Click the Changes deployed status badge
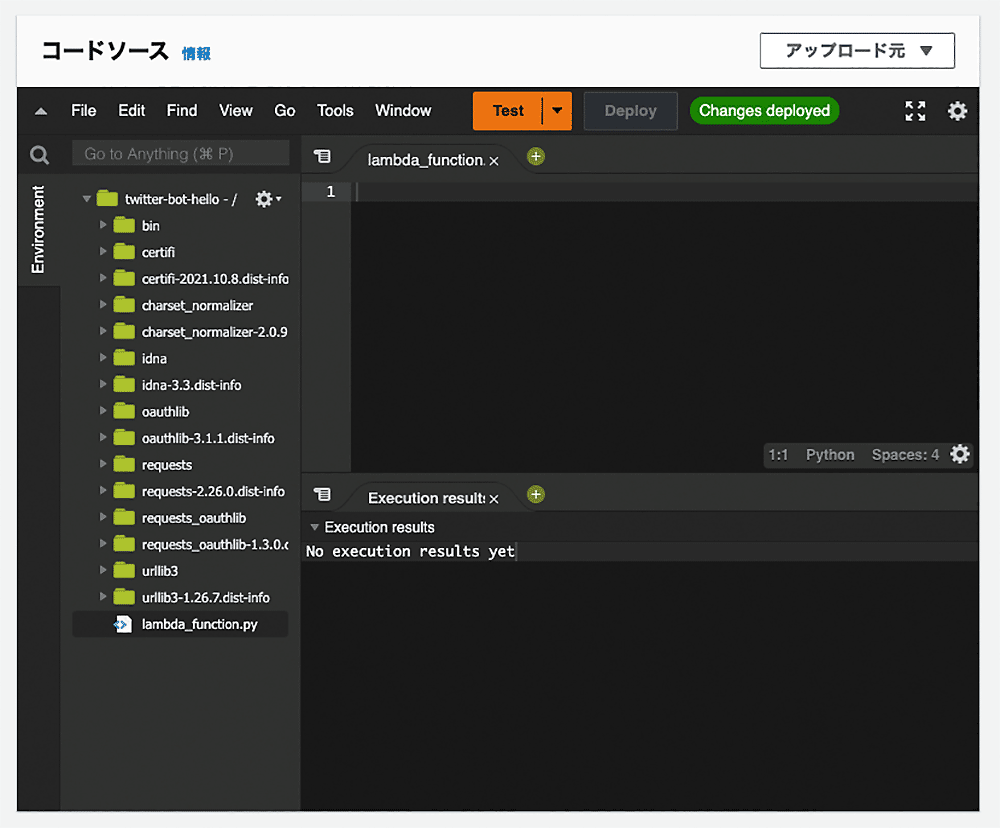Screen dimensions: 1000x828 click(764, 111)
